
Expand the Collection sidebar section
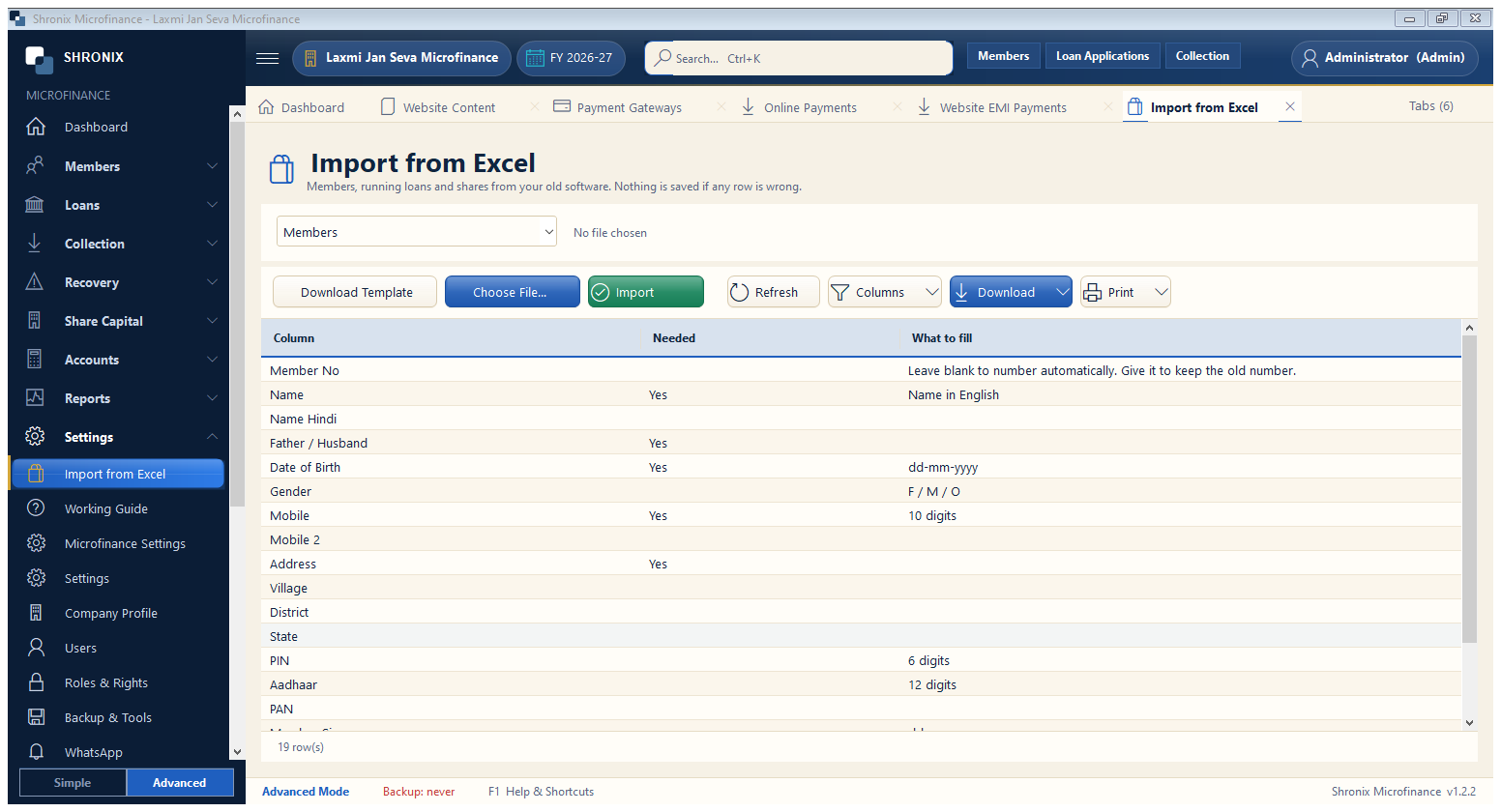[x=212, y=244]
